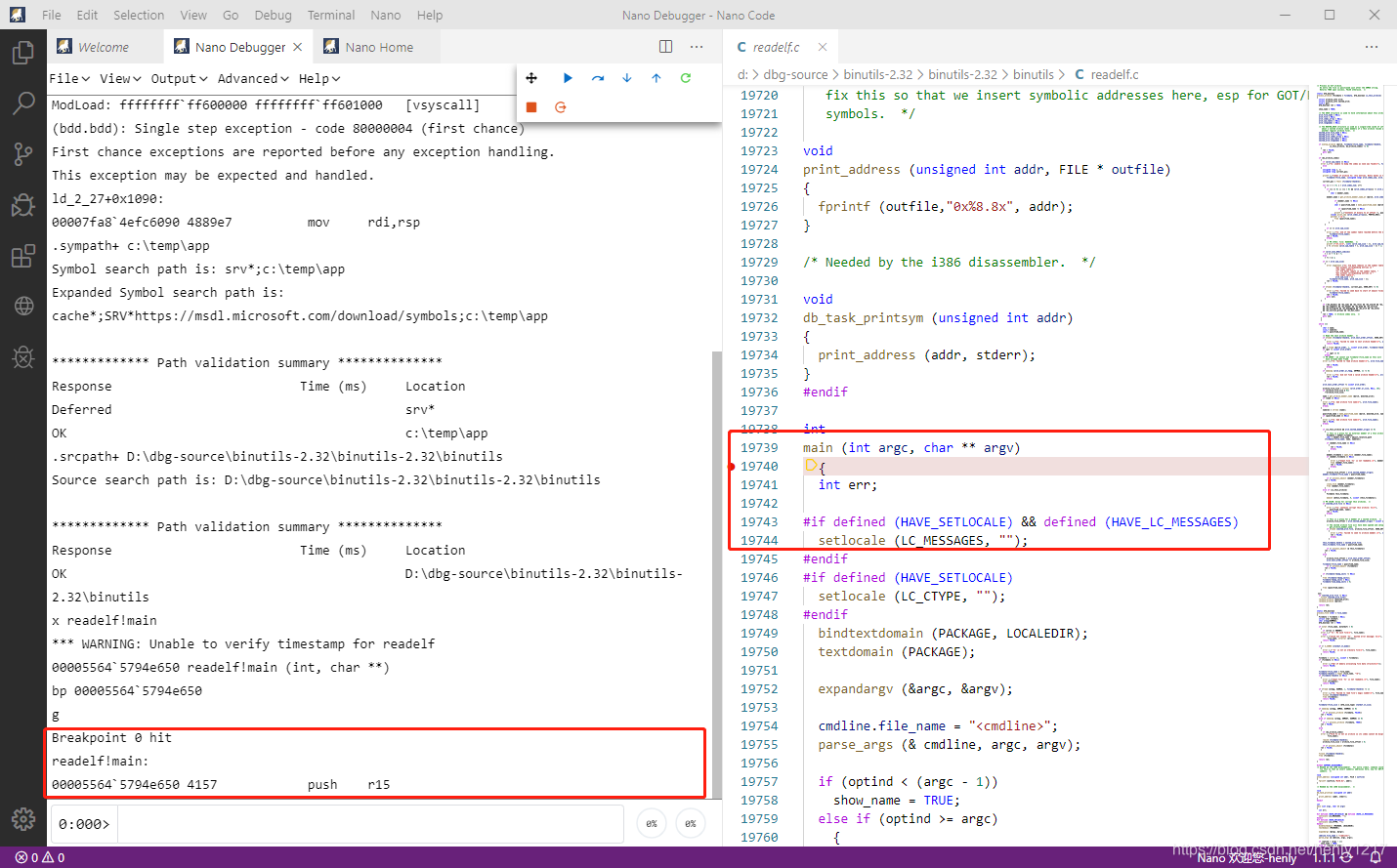The width and height of the screenshot is (1397, 868).
Task: Switch to the Nano Home tab
Action: [378, 47]
